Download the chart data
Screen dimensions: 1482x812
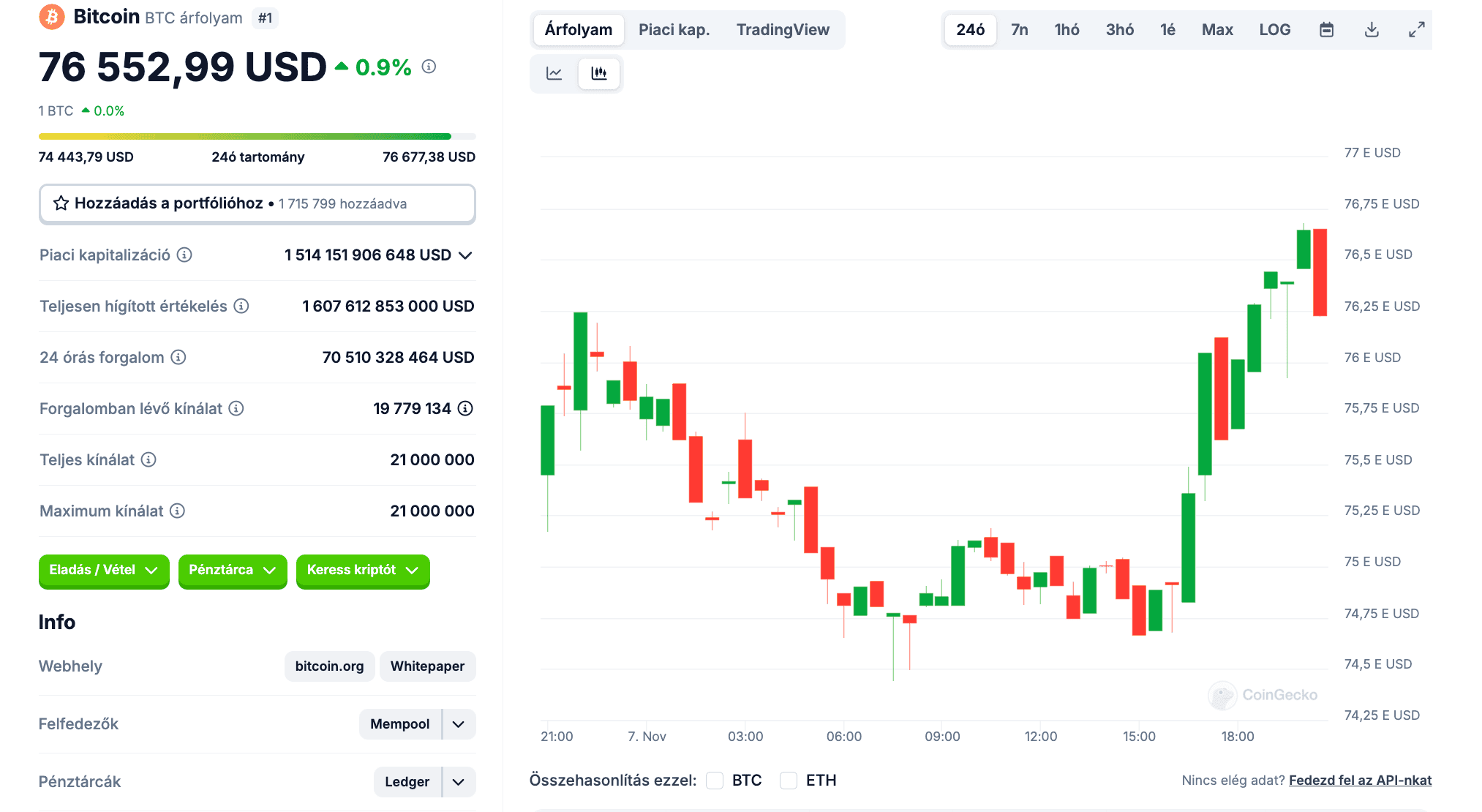tap(1372, 30)
